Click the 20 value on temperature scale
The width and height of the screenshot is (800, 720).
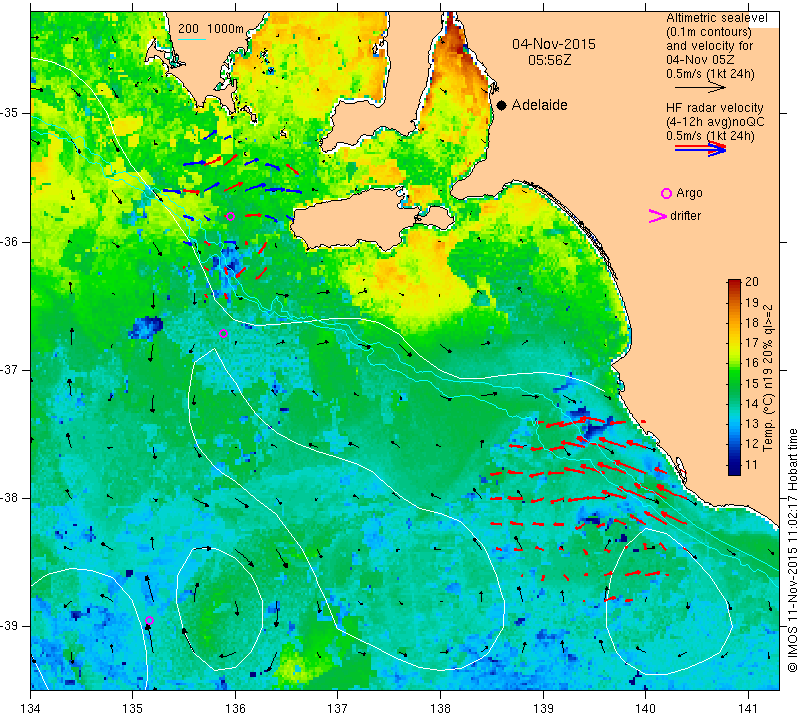click(x=752, y=282)
